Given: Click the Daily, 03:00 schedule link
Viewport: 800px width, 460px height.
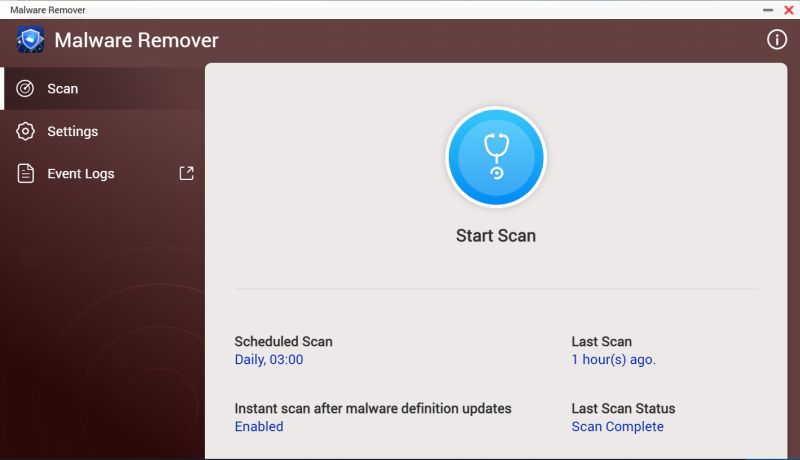Looking at the screenshot, I should (269, 360).
